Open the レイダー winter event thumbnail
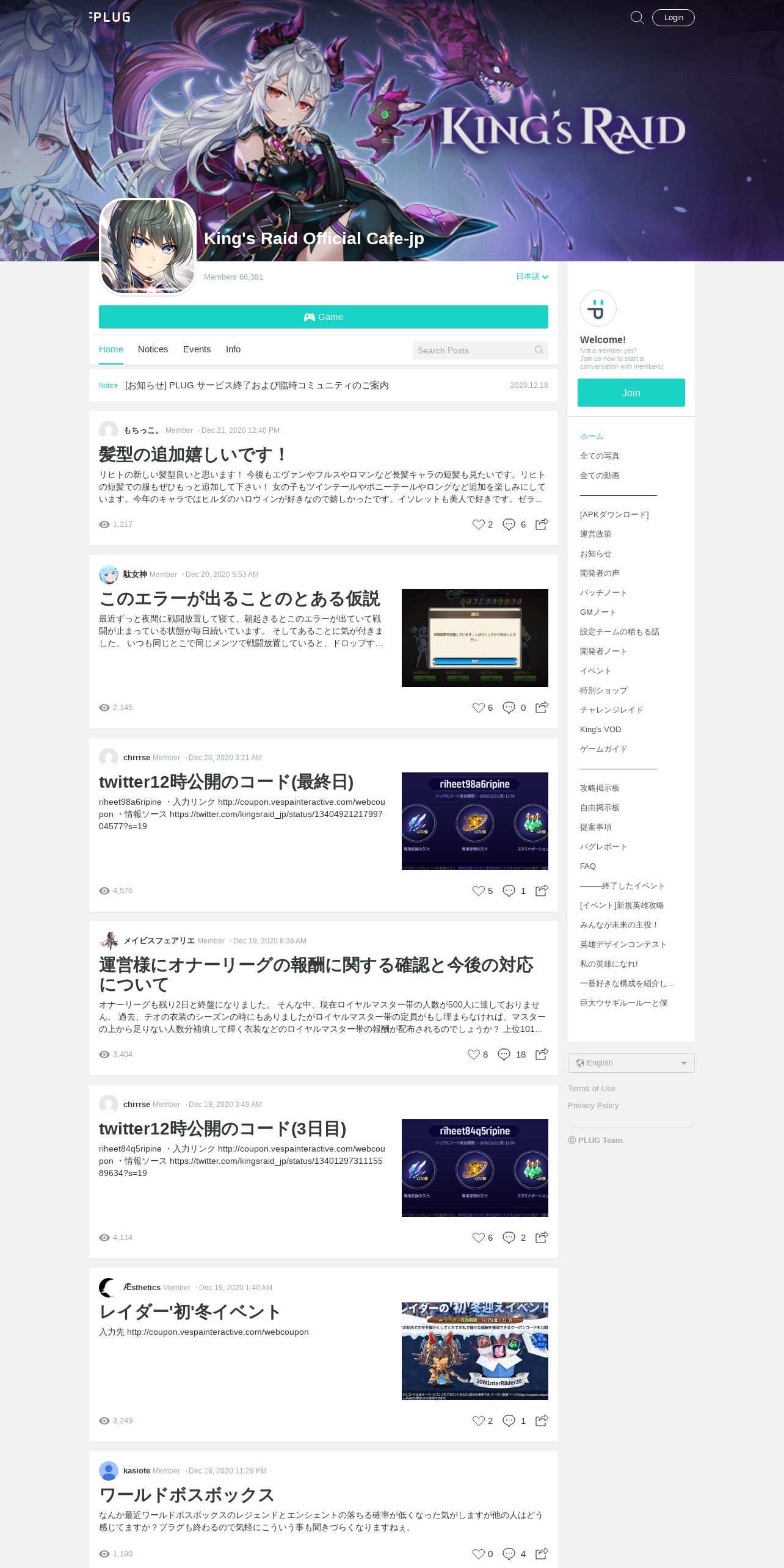Screen dimensions: 784x1568 click(475, 1351)
